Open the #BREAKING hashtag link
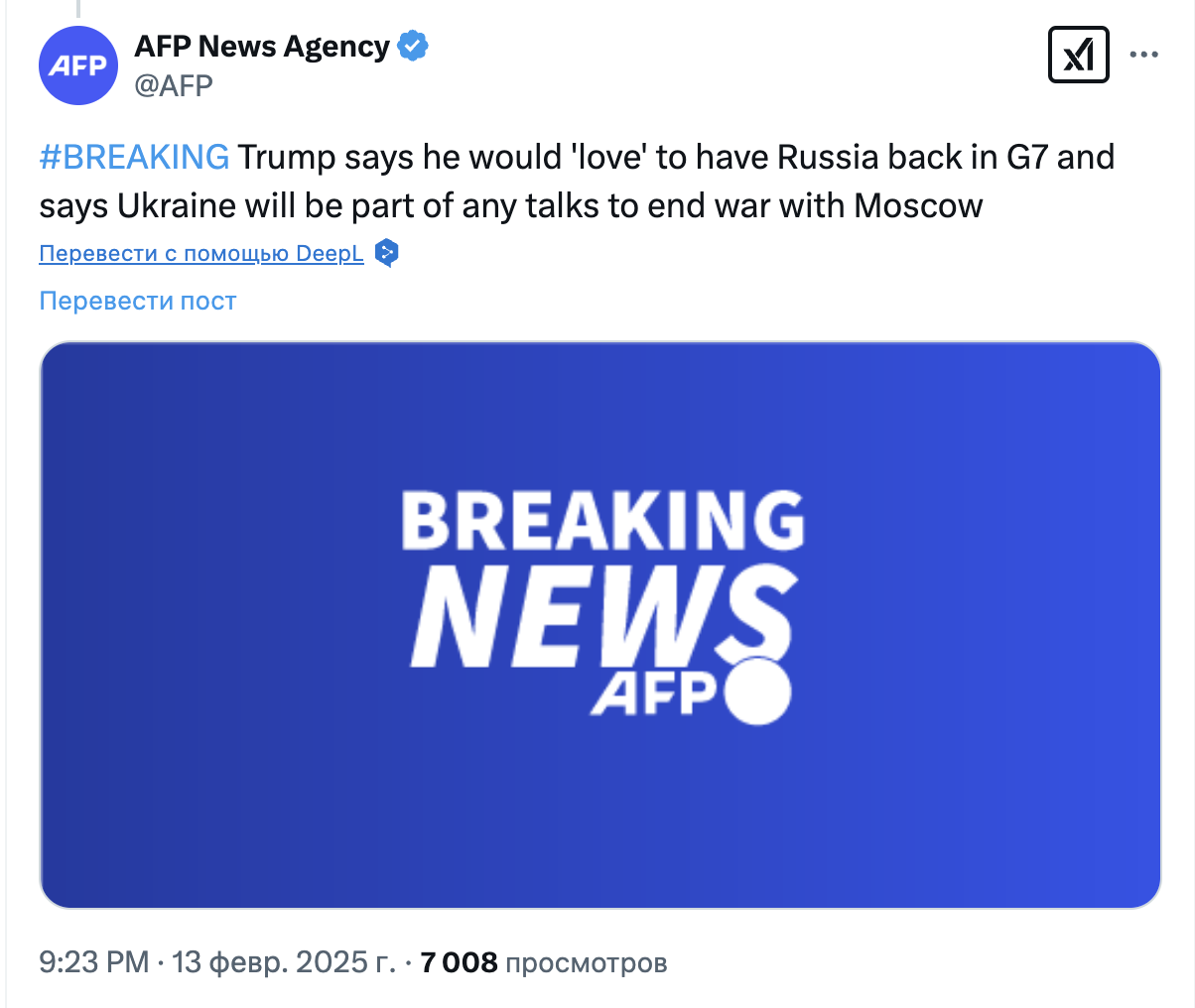1195x1008 pixels. pyautogui.click(x=134, y=157)
